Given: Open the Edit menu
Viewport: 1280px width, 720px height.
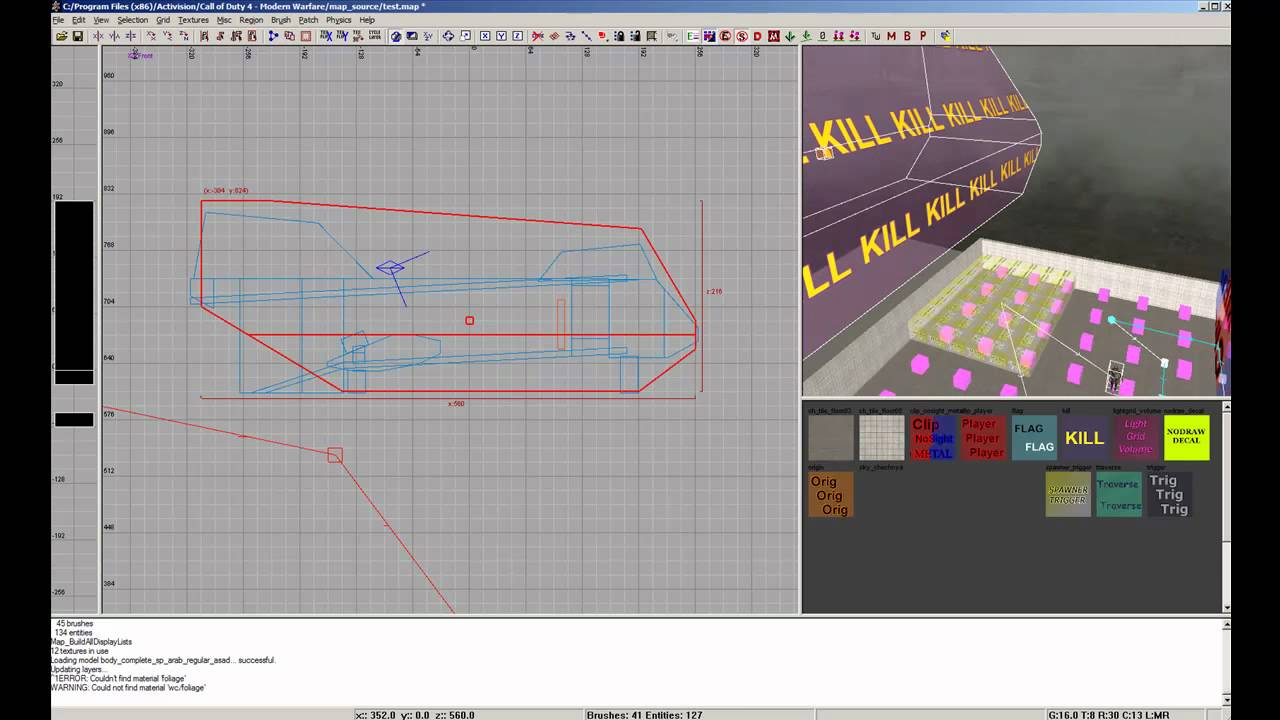Looking at the screenshot, I should tap(78, 20).
